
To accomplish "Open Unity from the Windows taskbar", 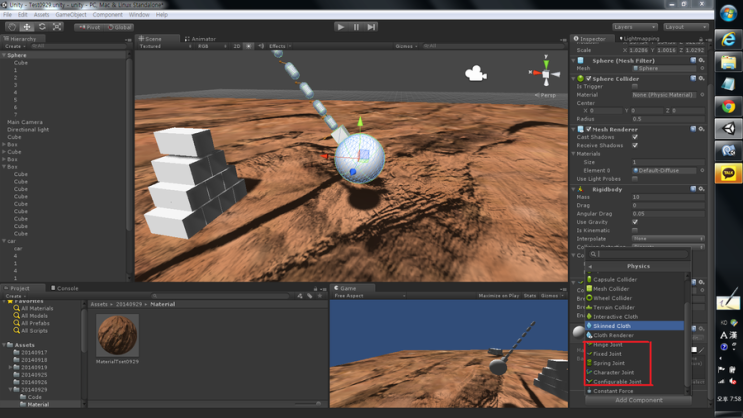I will click(728, 129).
